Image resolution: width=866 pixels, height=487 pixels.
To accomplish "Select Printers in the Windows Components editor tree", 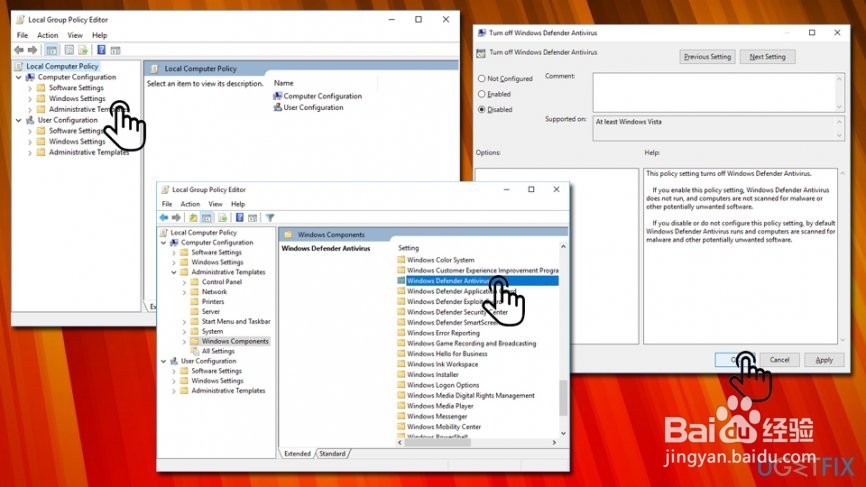I will (x=213, y=301).
